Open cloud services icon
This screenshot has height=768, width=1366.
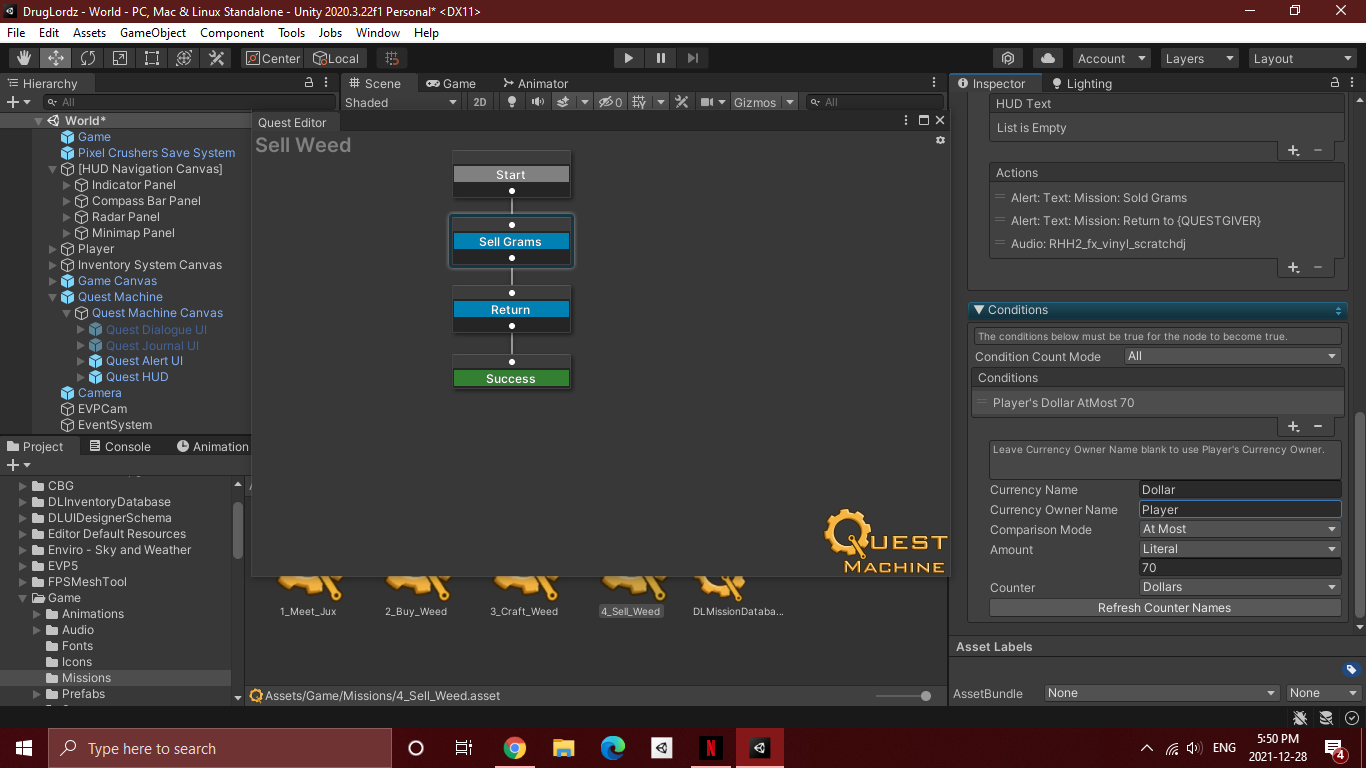1047,58
